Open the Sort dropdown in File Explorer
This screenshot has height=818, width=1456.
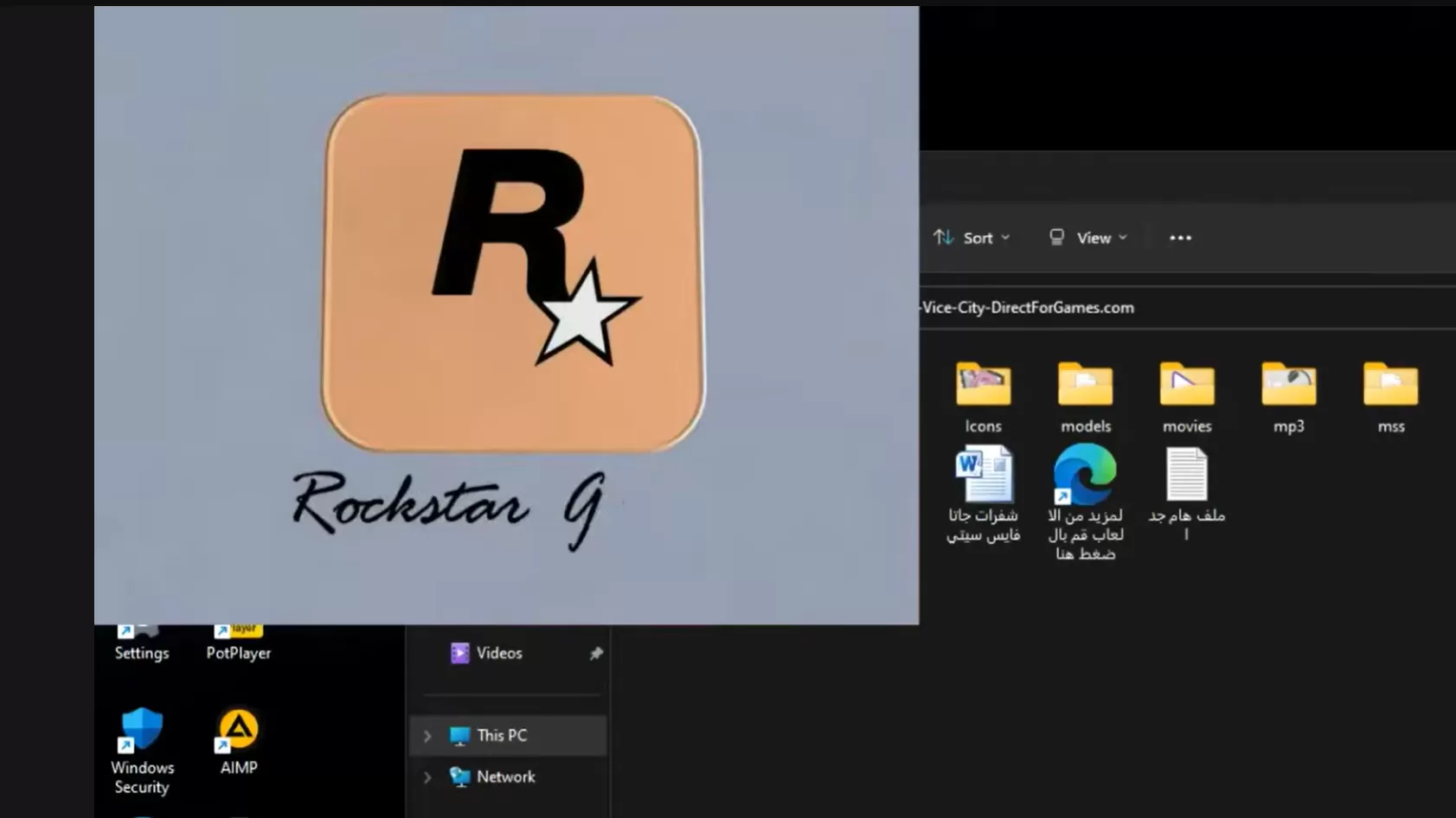click(x=972, y=238)
